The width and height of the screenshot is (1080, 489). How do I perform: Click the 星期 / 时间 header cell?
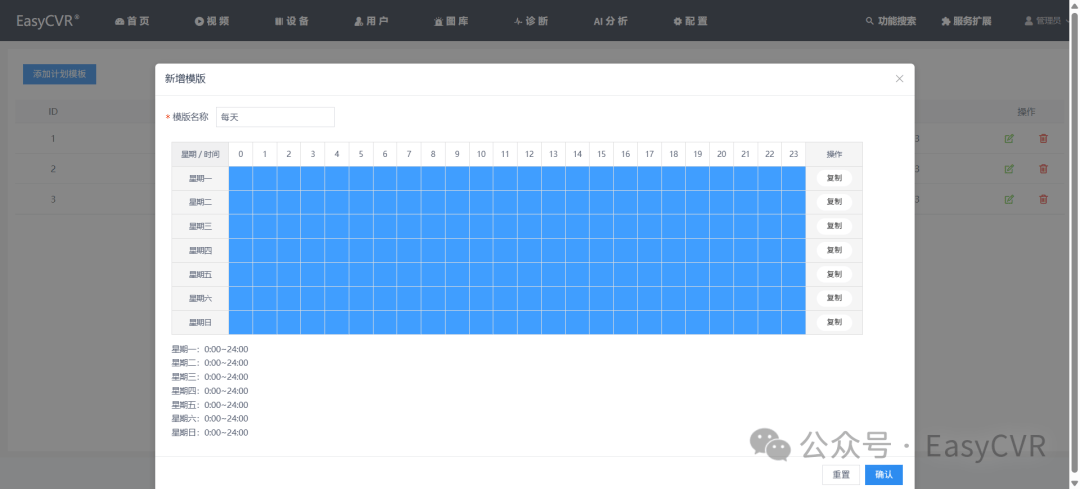(200, 154)
